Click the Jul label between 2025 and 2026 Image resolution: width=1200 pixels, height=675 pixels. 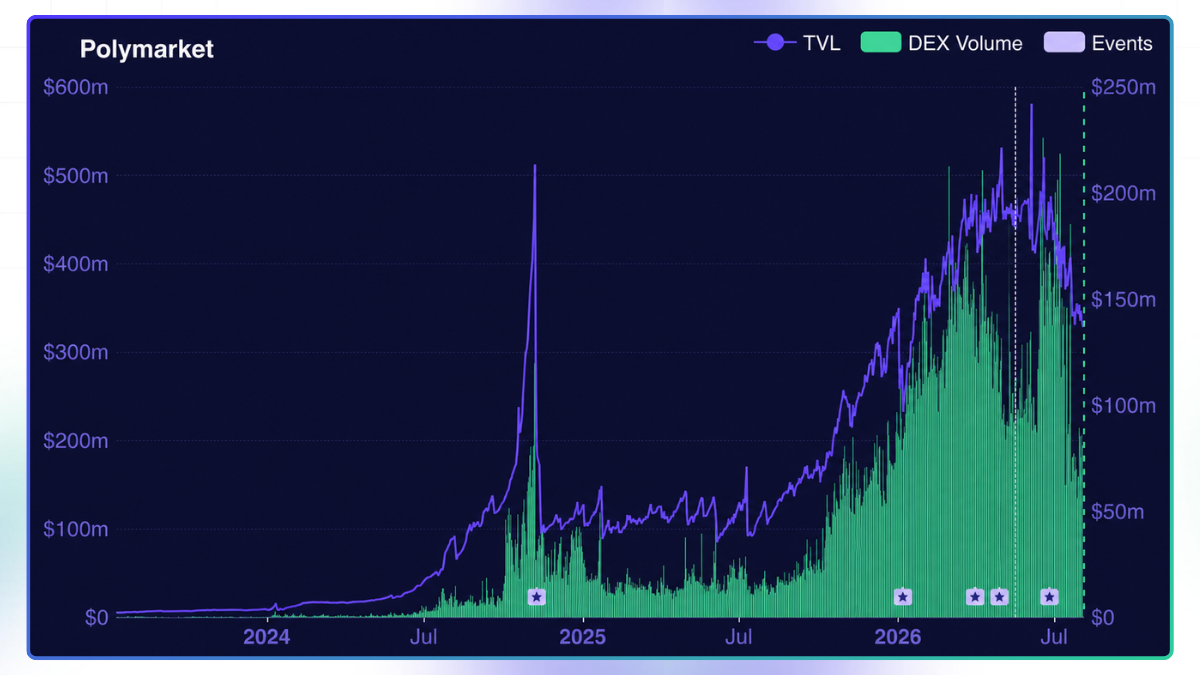click(x=739, y=637)
